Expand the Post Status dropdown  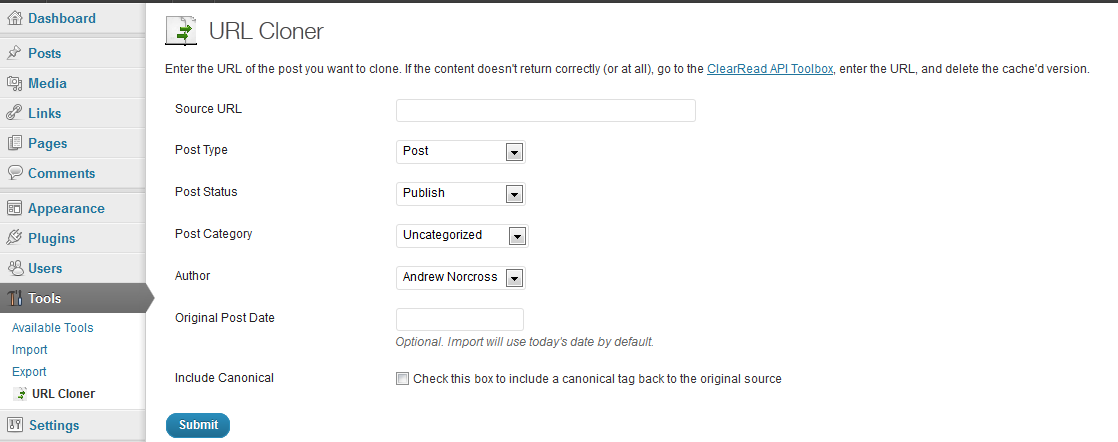pos(460,193)
